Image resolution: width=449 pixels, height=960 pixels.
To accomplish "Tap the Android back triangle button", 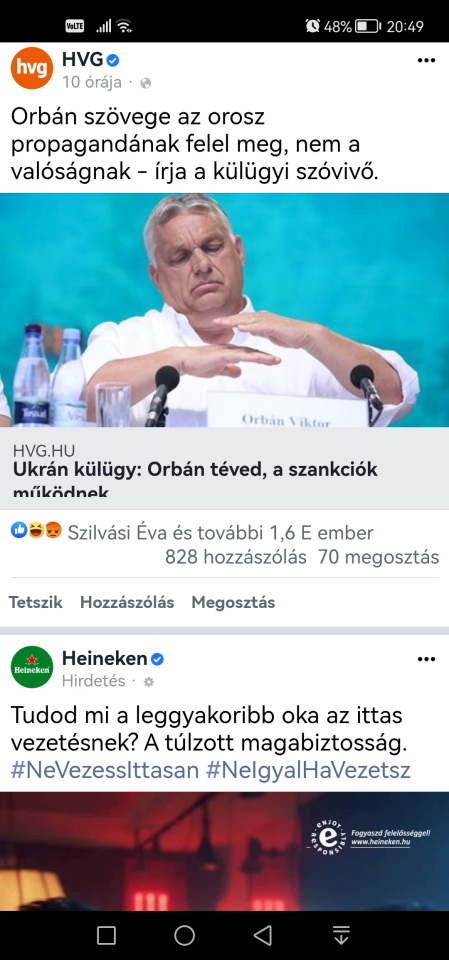I will tap(263, 935).
